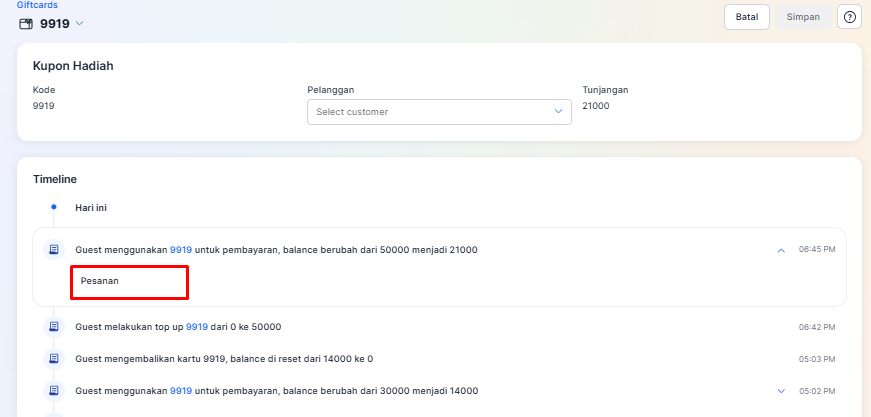Click the Simpan button

(803, 17)
